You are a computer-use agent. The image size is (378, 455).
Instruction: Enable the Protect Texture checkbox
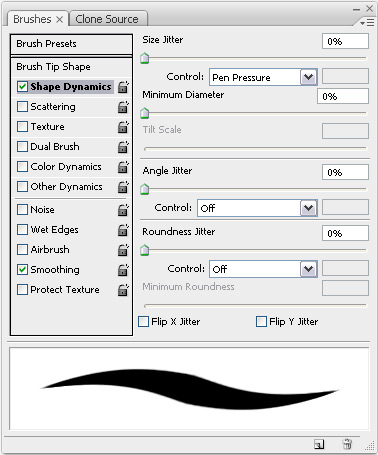click(22, 290)
